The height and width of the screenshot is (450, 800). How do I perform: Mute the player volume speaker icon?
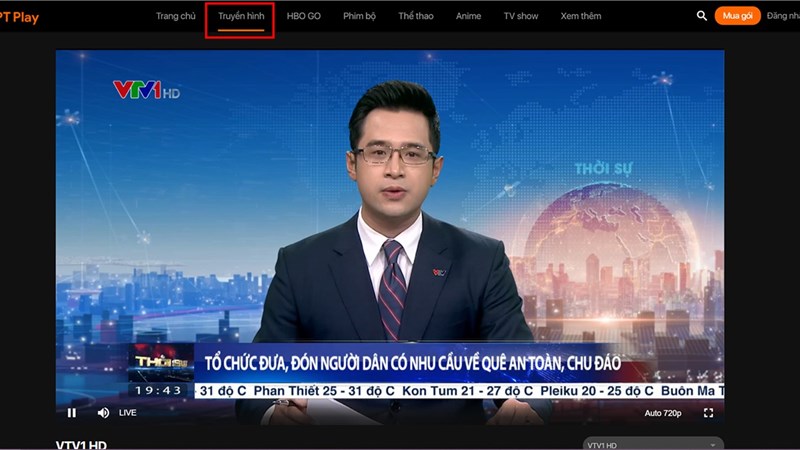(x=103, y=413)
